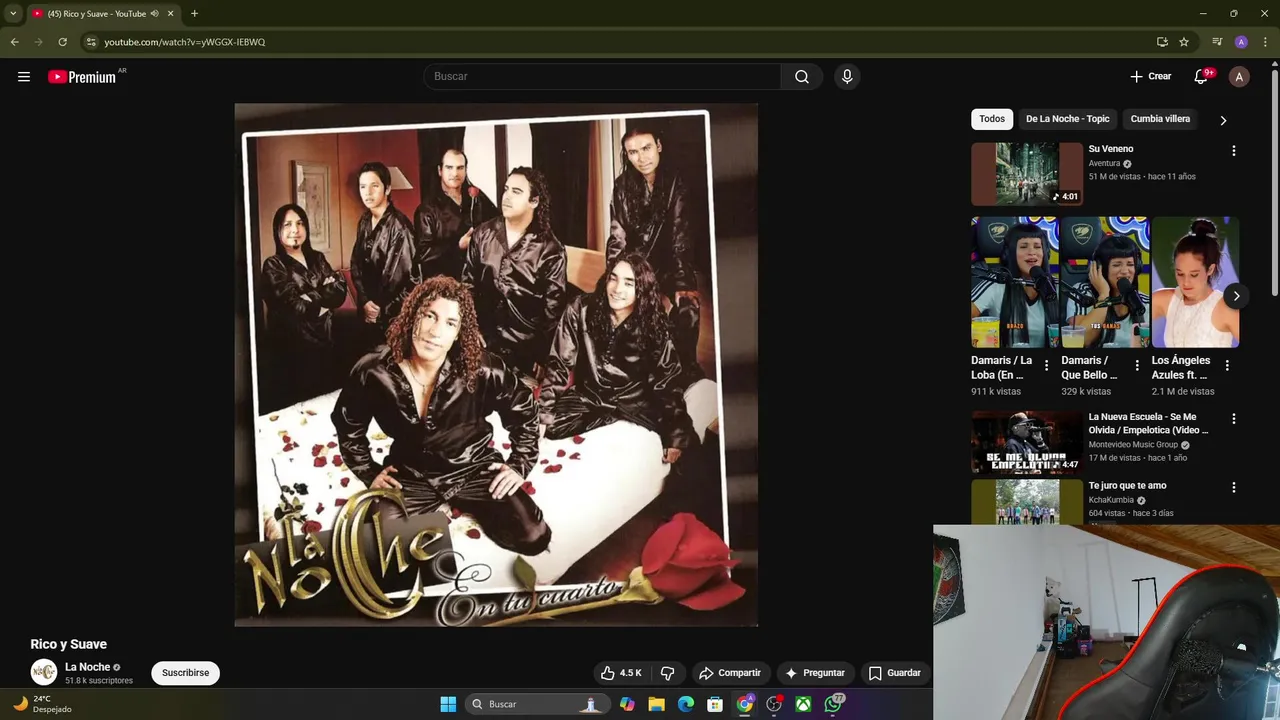
Task: Open Copilot from the taskbar
Action: pos(627,704)
